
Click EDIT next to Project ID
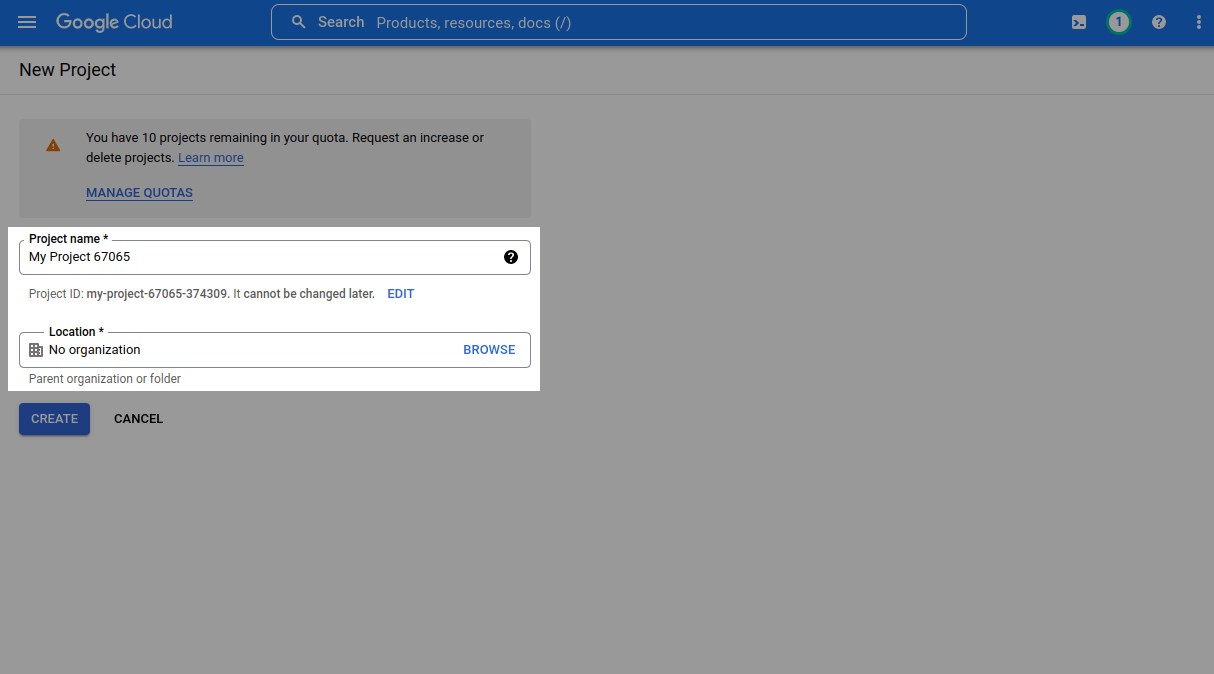tap(401, 294)
